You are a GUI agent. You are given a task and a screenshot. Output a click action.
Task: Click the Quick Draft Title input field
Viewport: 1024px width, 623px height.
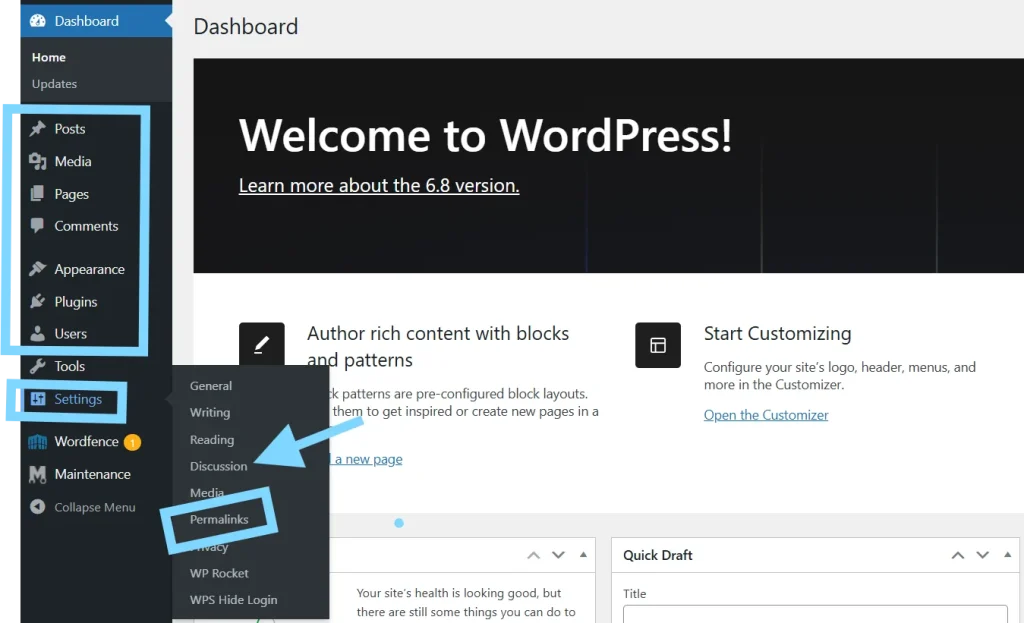click(815, 614)
